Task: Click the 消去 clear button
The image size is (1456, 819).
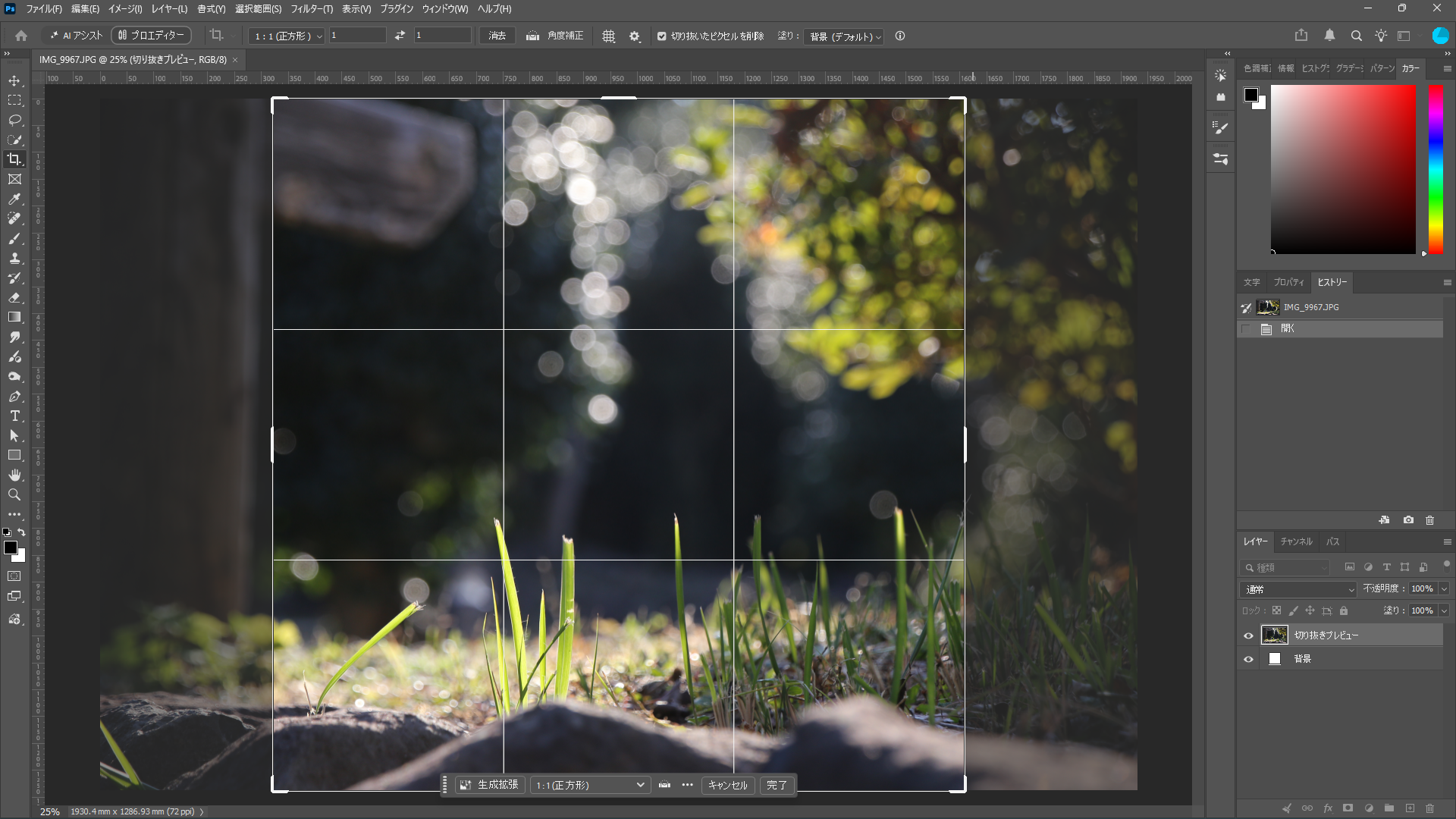Action: click(497, 36)
